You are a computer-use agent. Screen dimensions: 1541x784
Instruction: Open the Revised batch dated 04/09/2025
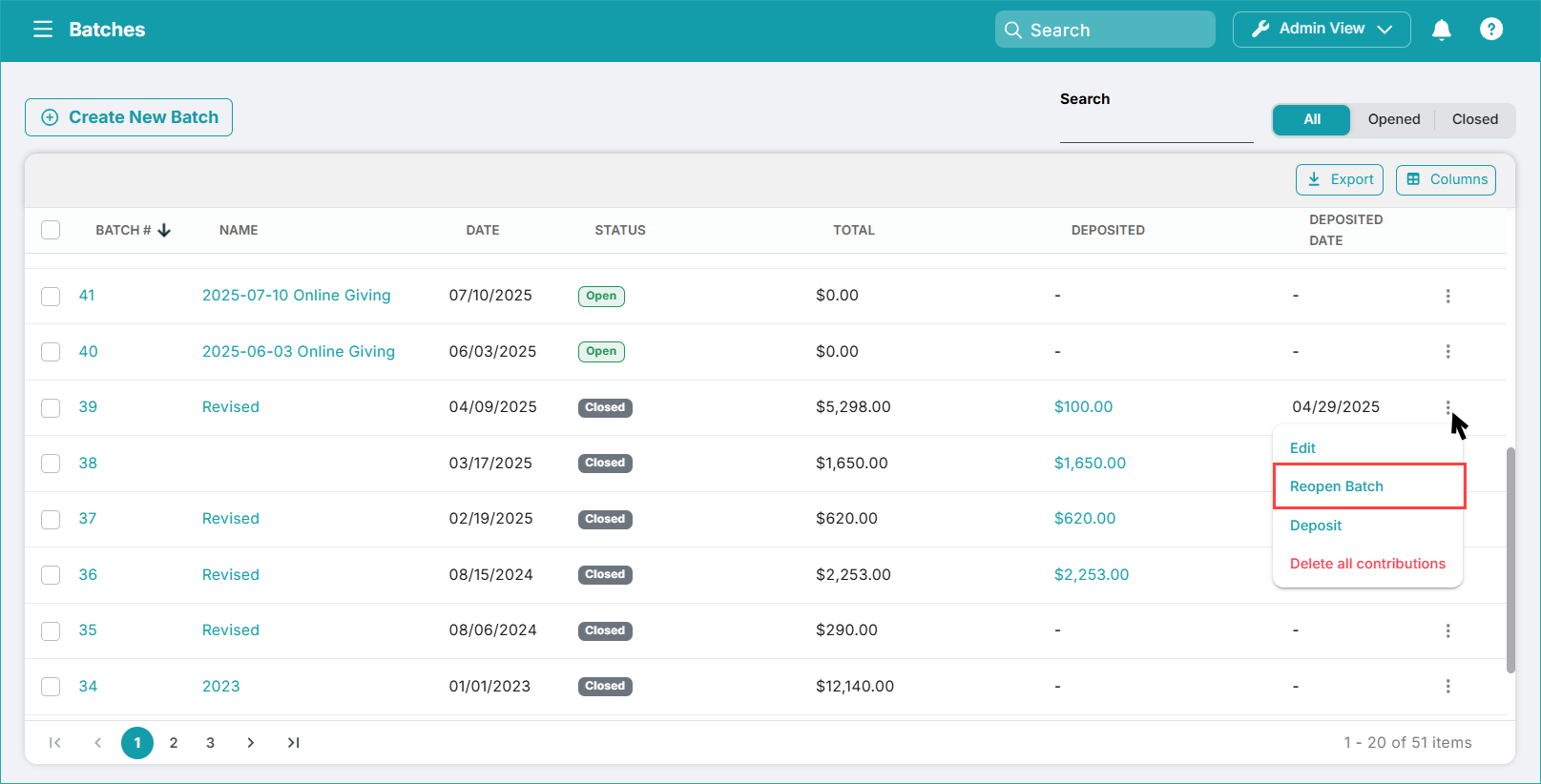(x=231, y=407)
